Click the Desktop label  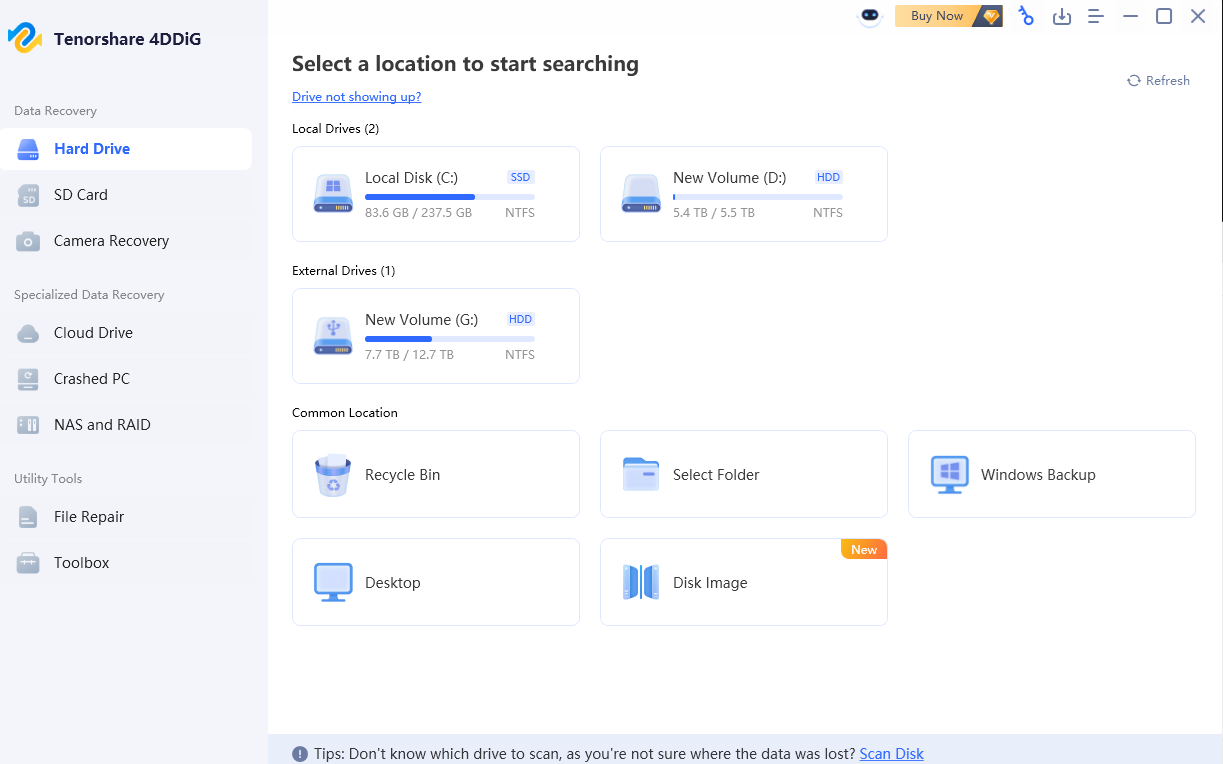click(393, 583)
